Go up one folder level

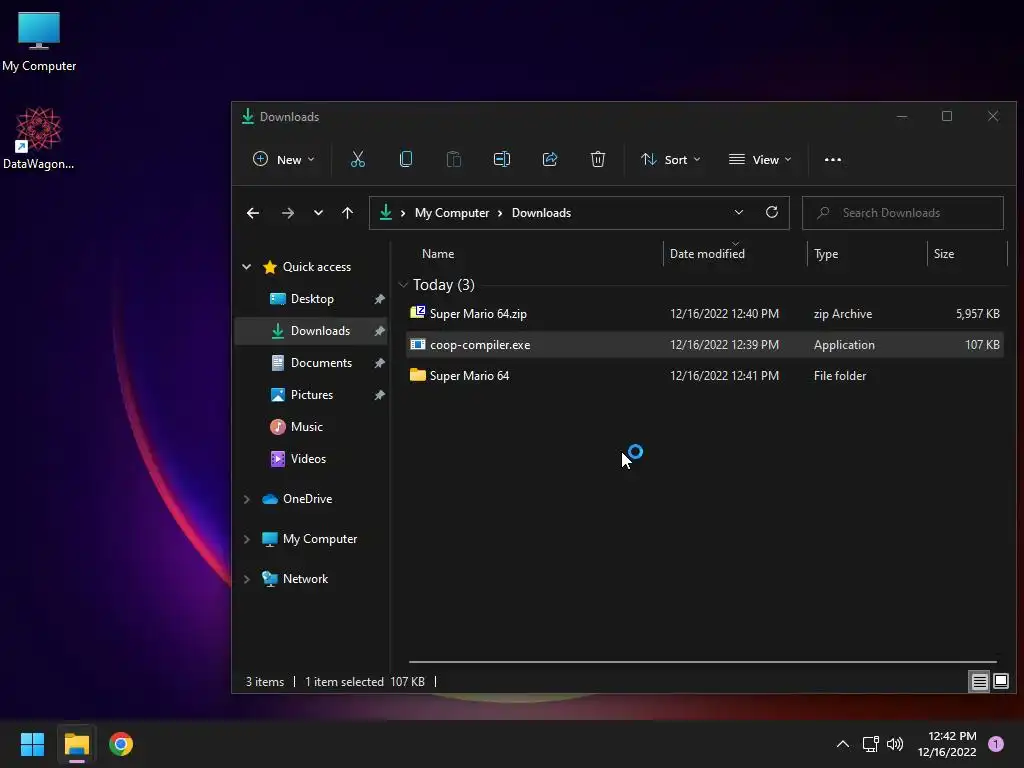[x=347, y=213]
